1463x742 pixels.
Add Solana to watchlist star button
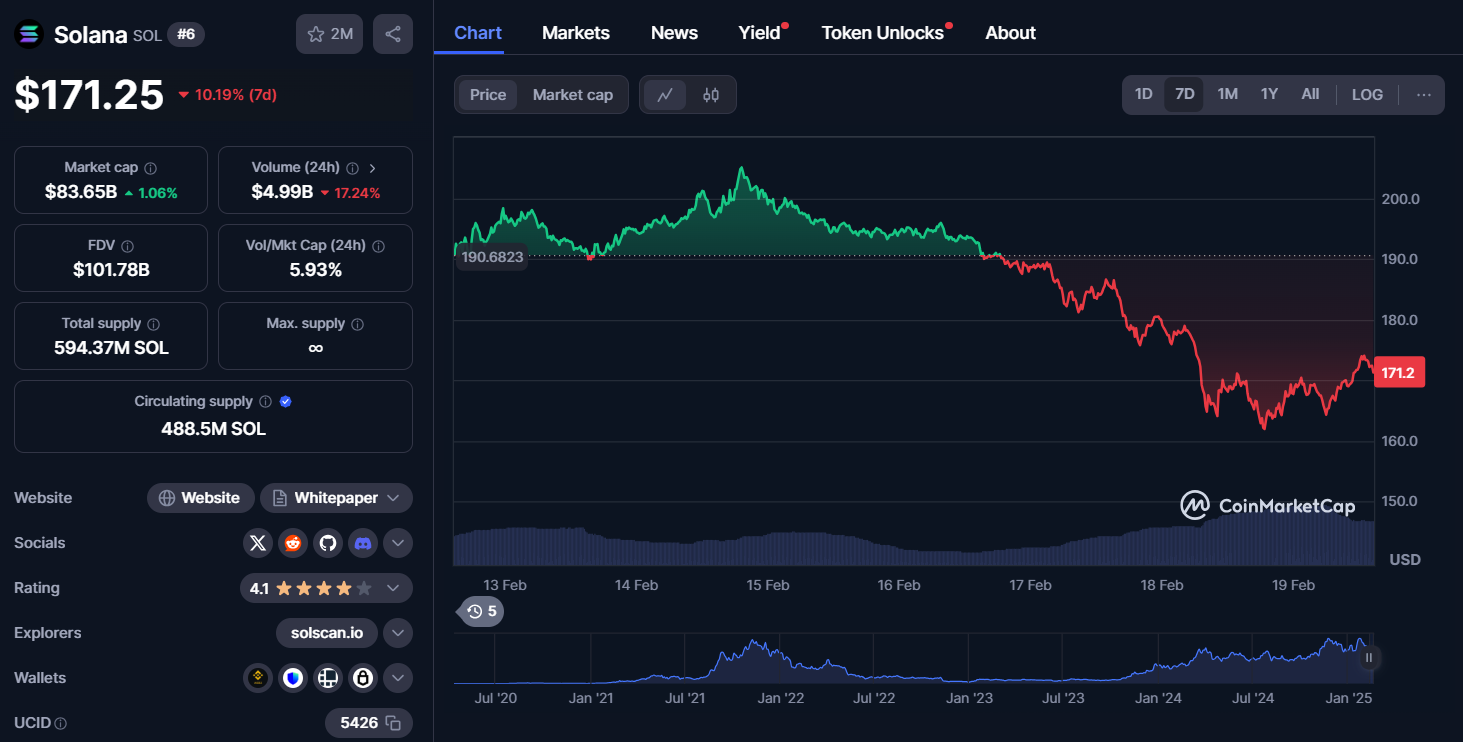point(329,34)
